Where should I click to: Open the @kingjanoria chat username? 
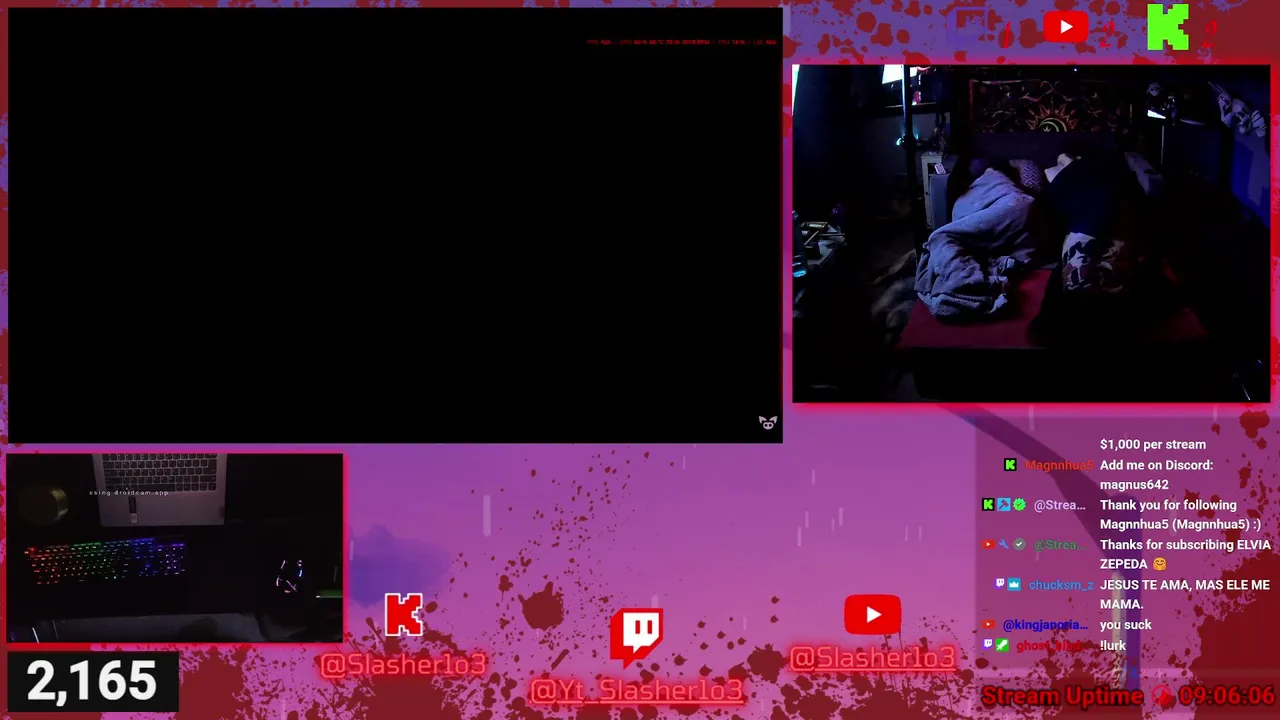1044,625
